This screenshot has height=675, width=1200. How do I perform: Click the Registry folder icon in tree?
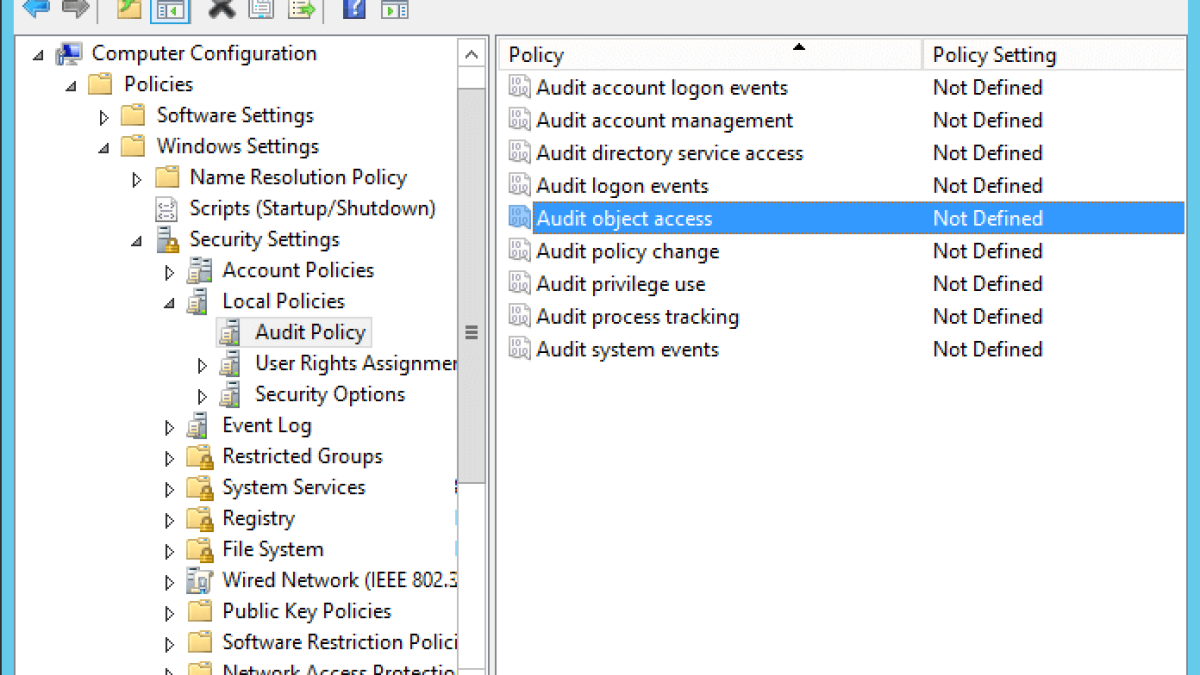[x=200, y=519]
